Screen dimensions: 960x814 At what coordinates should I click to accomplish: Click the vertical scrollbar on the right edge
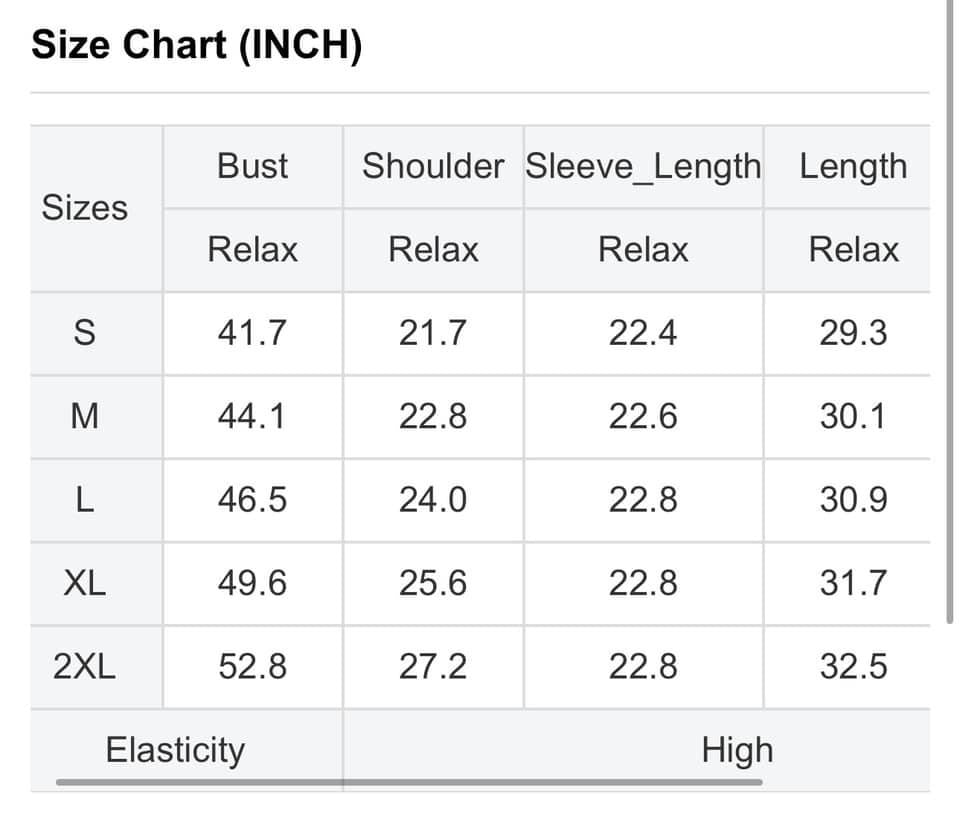[x=950, y=310]
